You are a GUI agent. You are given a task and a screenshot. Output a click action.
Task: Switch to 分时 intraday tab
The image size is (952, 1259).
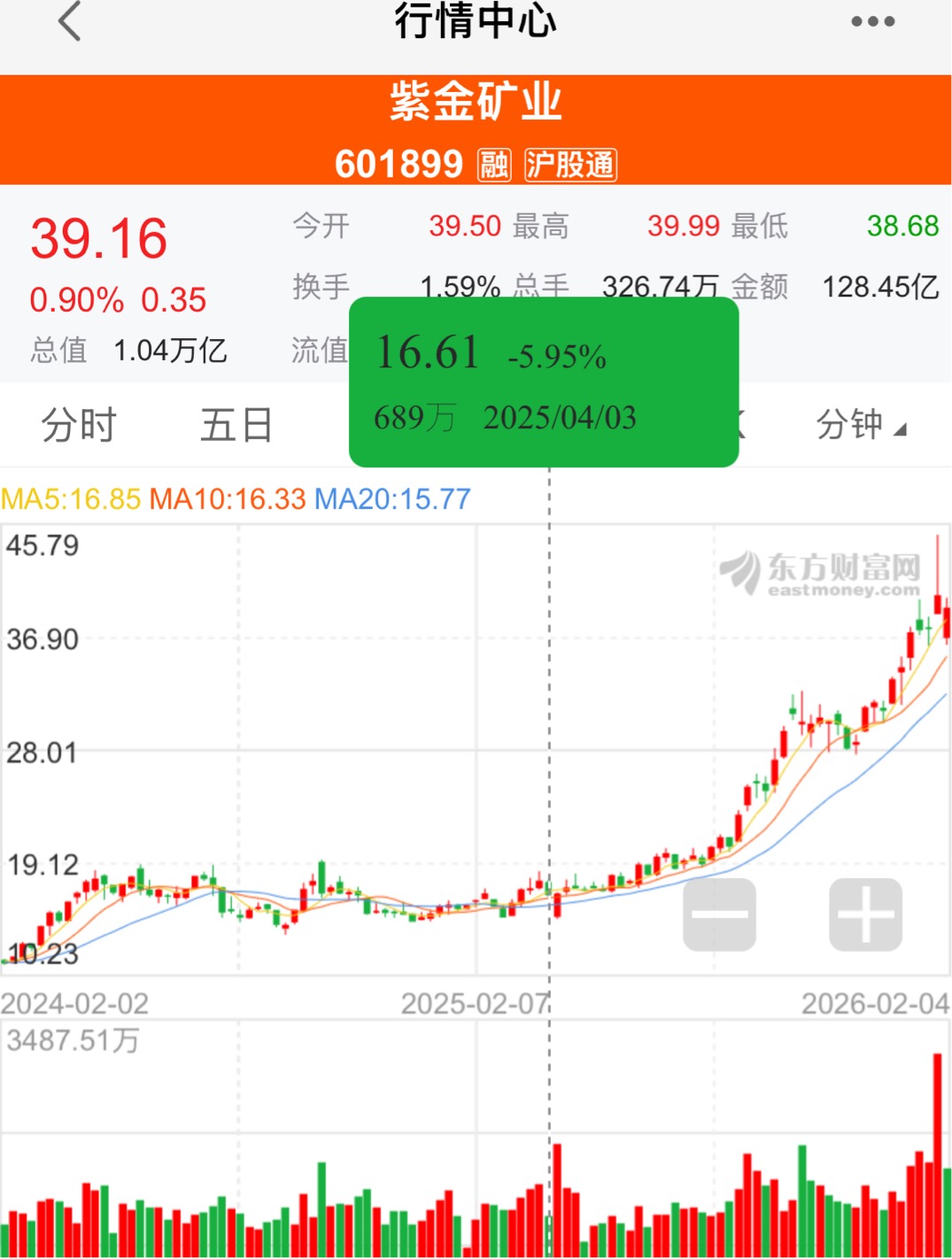point(79,425)
